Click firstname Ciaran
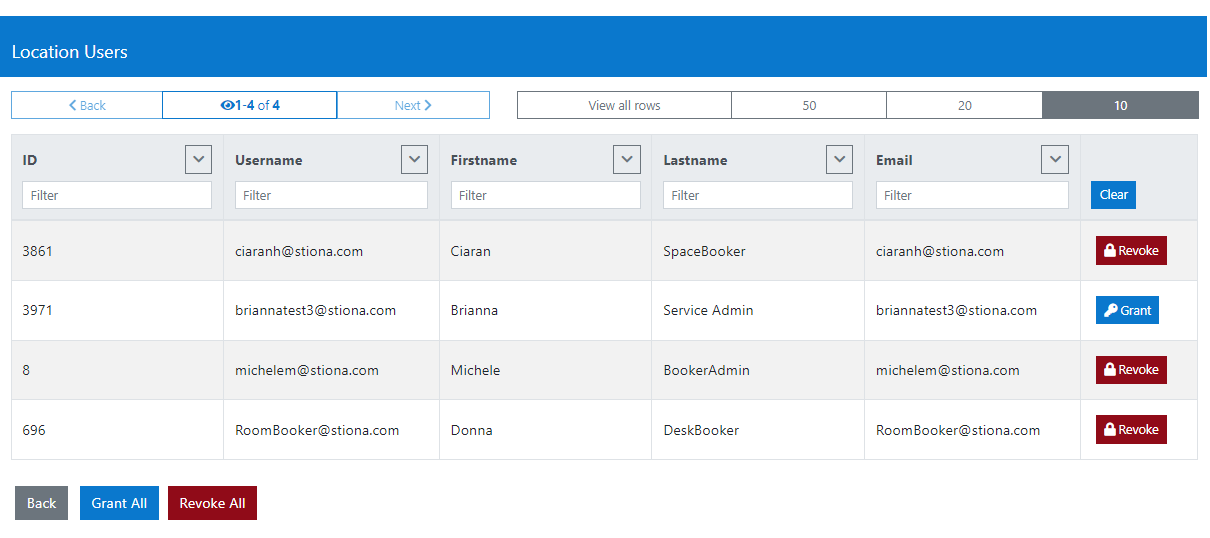 [x=471, y=251]
